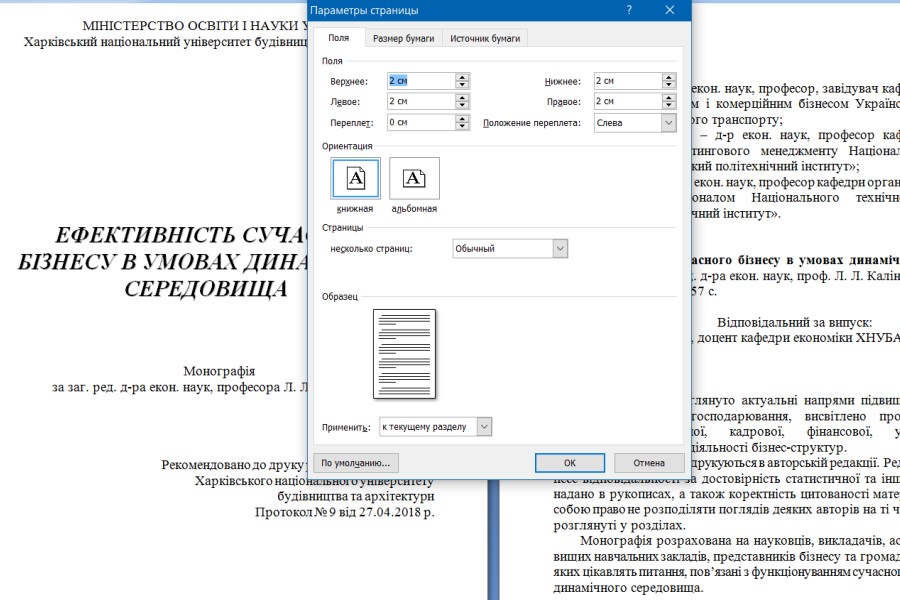Screen dimensions: 900x600
Task: Click the Переплет gutter input field
Action: [x=421, y=122]
